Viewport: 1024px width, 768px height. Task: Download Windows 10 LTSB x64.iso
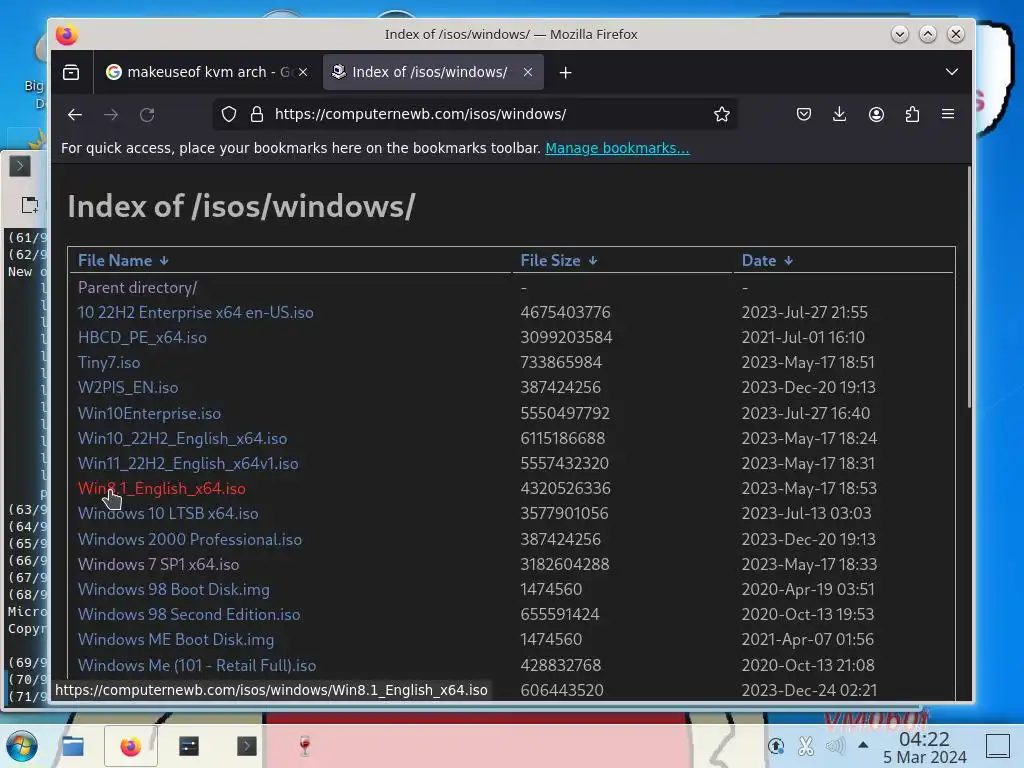[168, 513]
